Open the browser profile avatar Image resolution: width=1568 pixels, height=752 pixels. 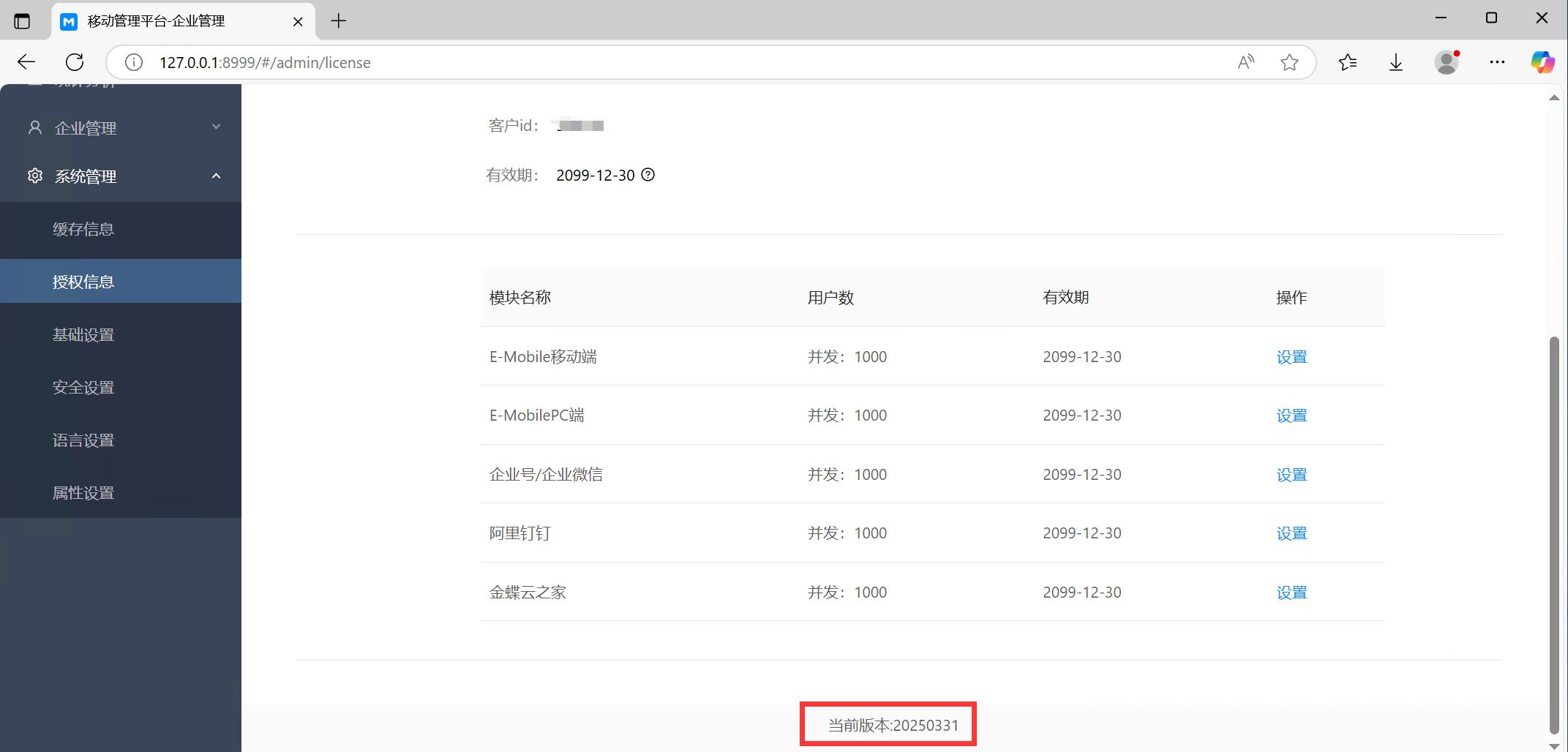coord(1447,62)
